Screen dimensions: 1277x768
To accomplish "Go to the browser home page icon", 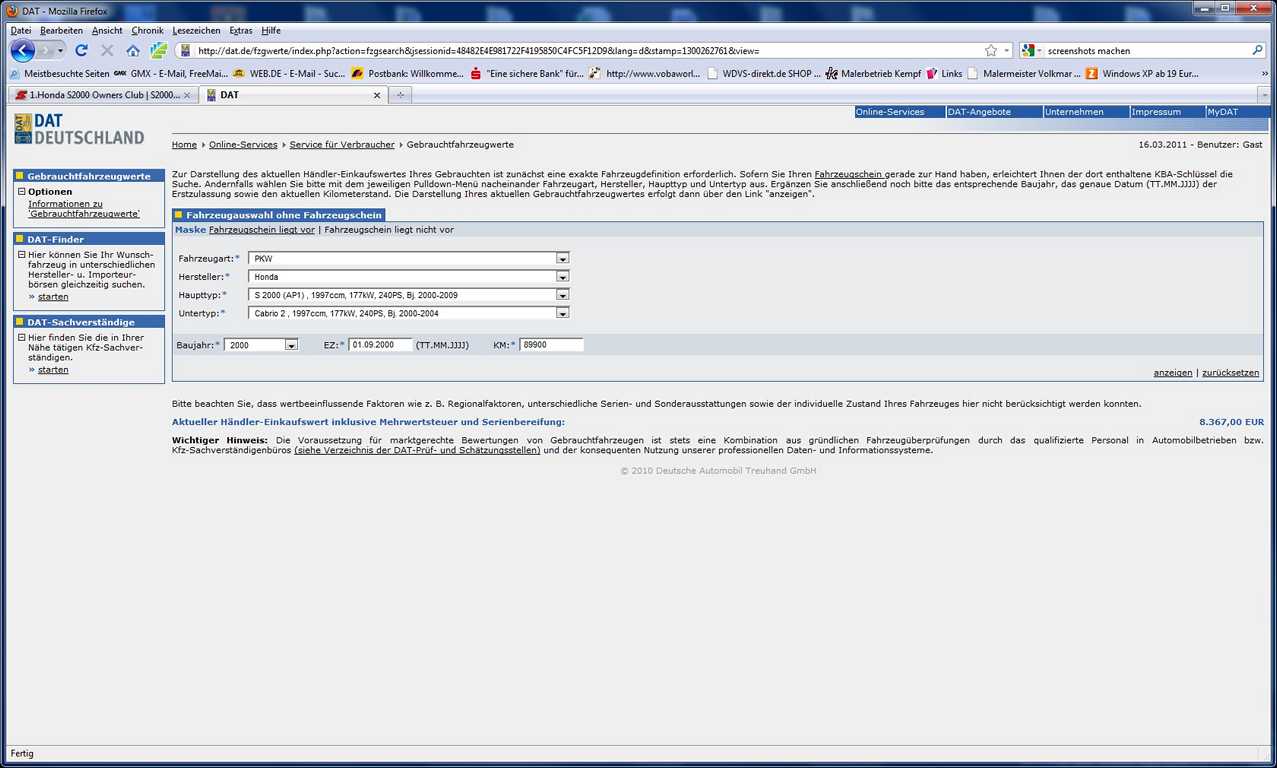I will click(x=132, y=50).
